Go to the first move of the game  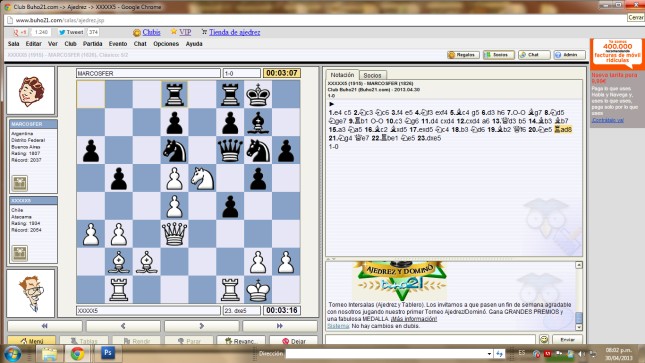tap(44, 326)
